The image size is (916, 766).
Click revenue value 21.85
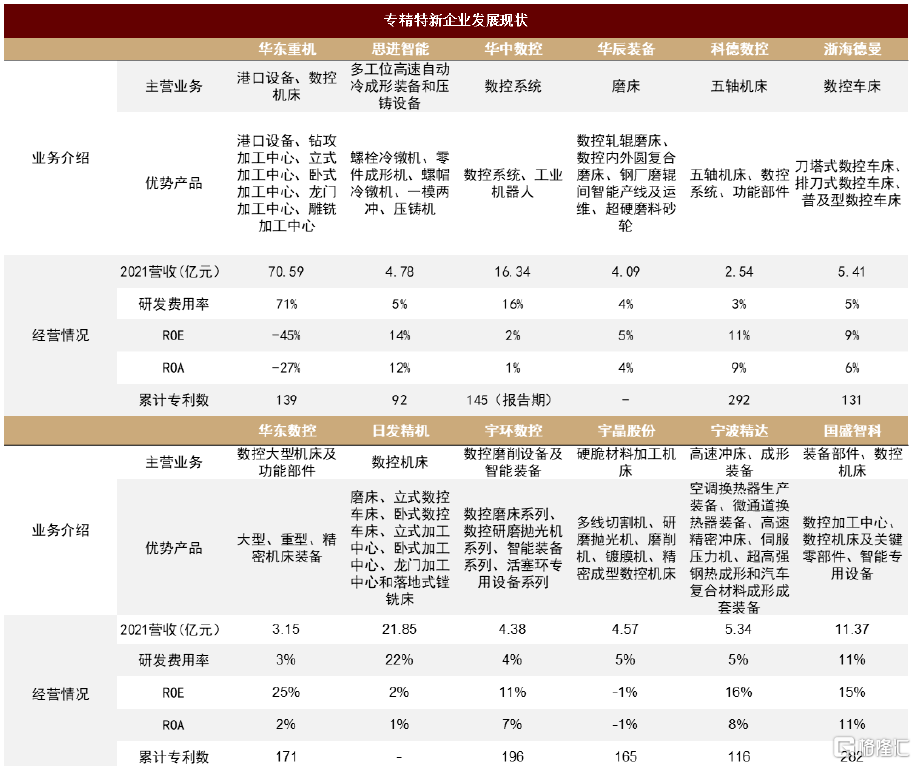400,629
